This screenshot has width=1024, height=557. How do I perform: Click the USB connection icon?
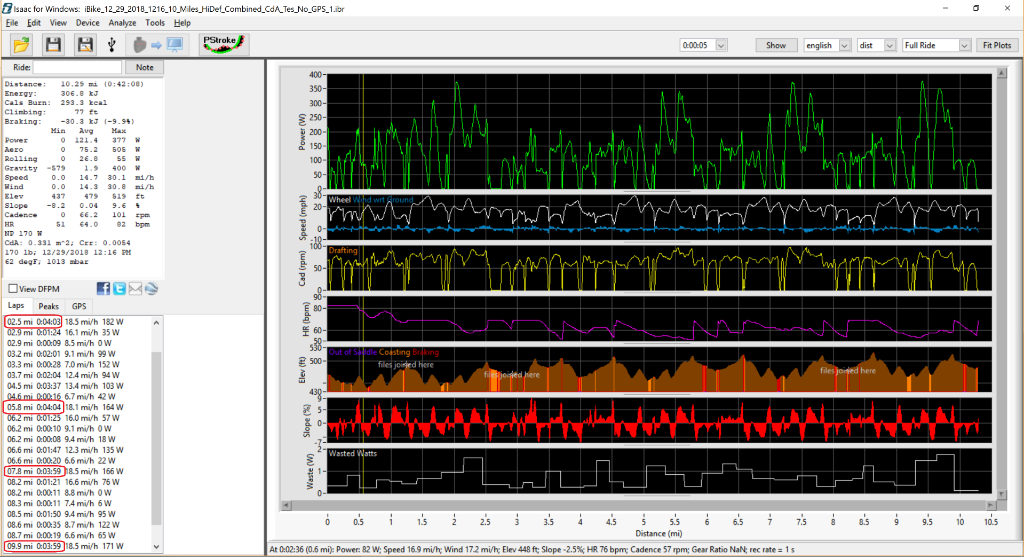(x=113, y=45)
